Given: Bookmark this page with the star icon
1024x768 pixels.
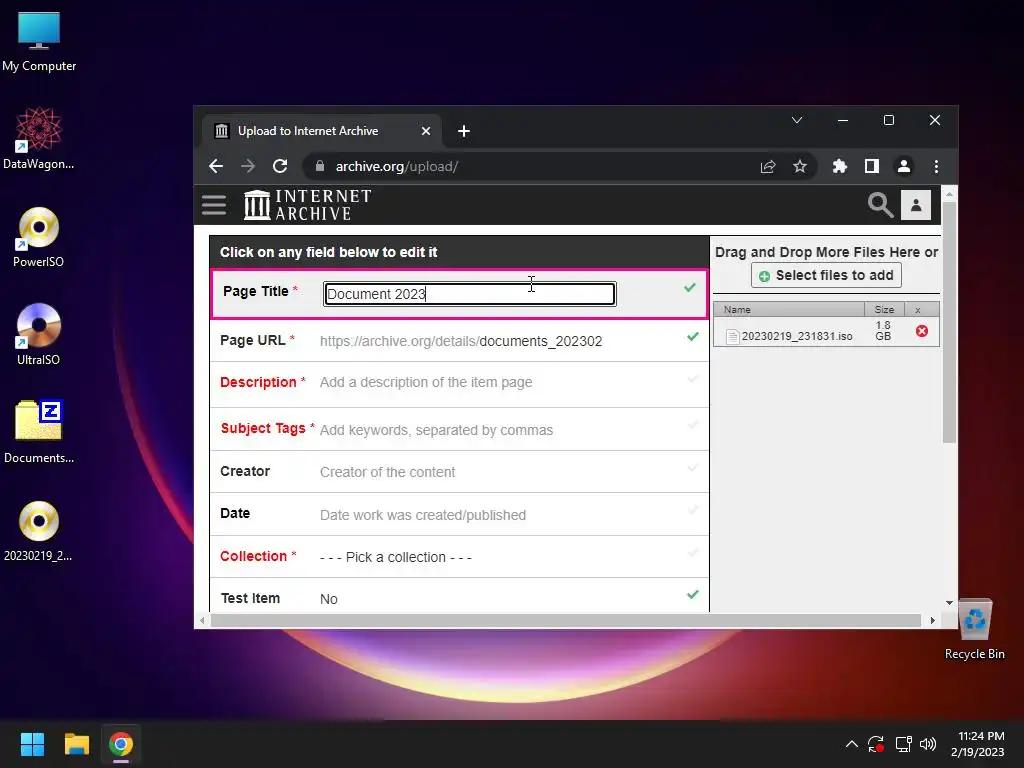Looking at the screenshot, I should pyautogui.click(x=800, y=167).
